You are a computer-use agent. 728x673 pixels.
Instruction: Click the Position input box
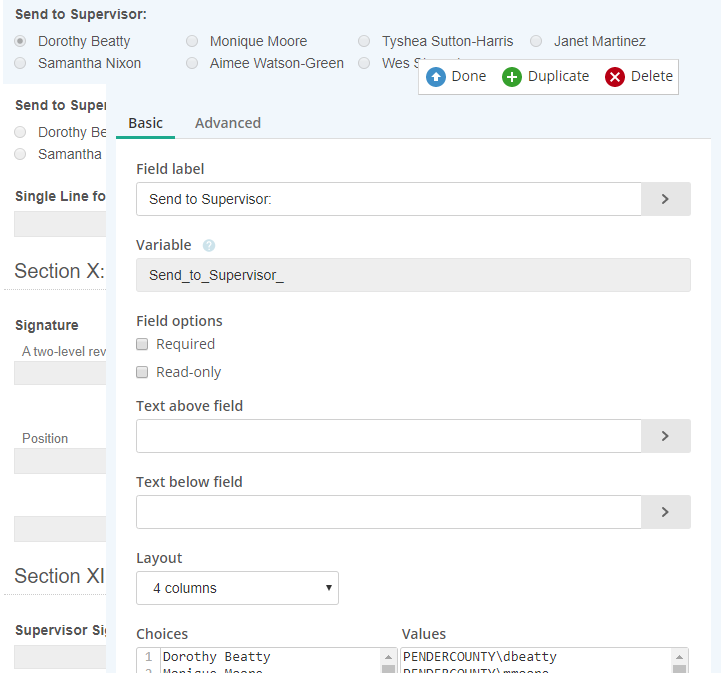click(x=60, y=461)
